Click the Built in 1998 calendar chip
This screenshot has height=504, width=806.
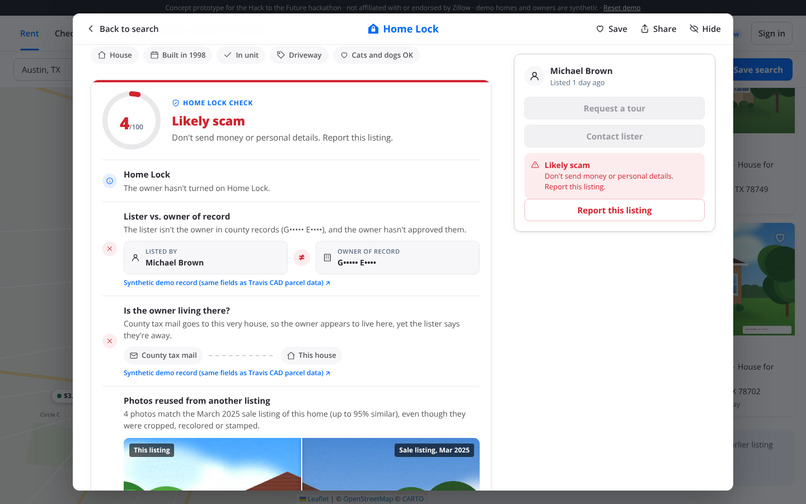(x=178, y=55)
